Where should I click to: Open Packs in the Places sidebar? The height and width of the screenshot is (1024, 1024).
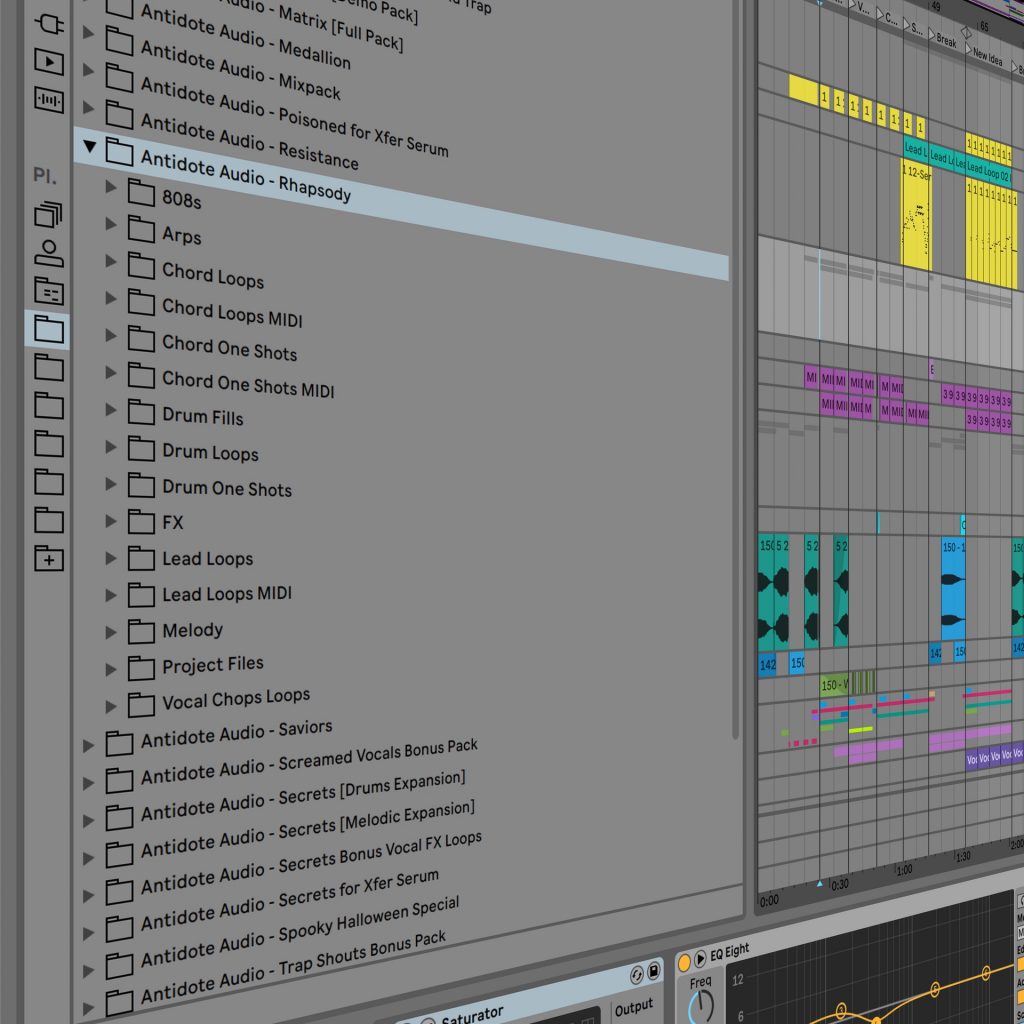(48, 214)
